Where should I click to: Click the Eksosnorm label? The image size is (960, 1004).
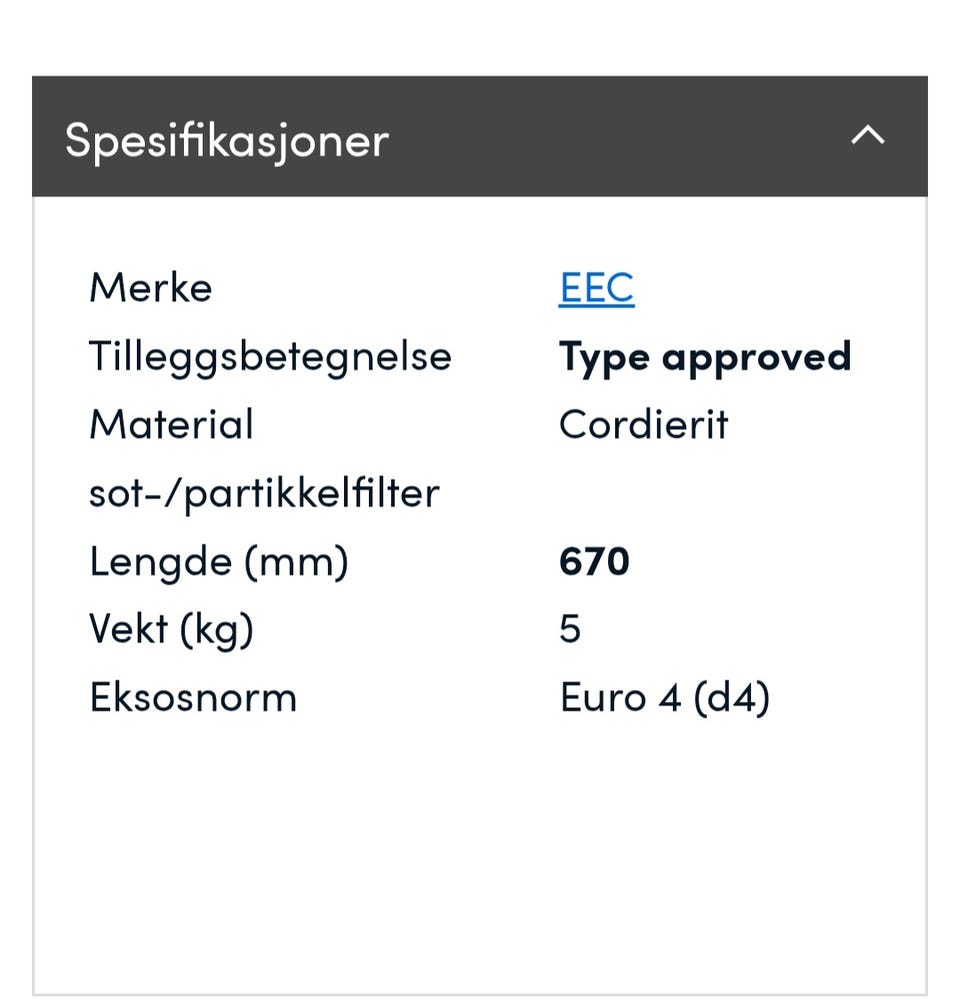click(x=193, y=697)
